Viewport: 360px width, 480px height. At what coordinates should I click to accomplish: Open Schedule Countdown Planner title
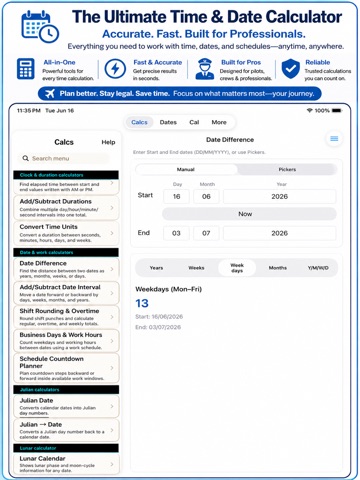[51, 362]
